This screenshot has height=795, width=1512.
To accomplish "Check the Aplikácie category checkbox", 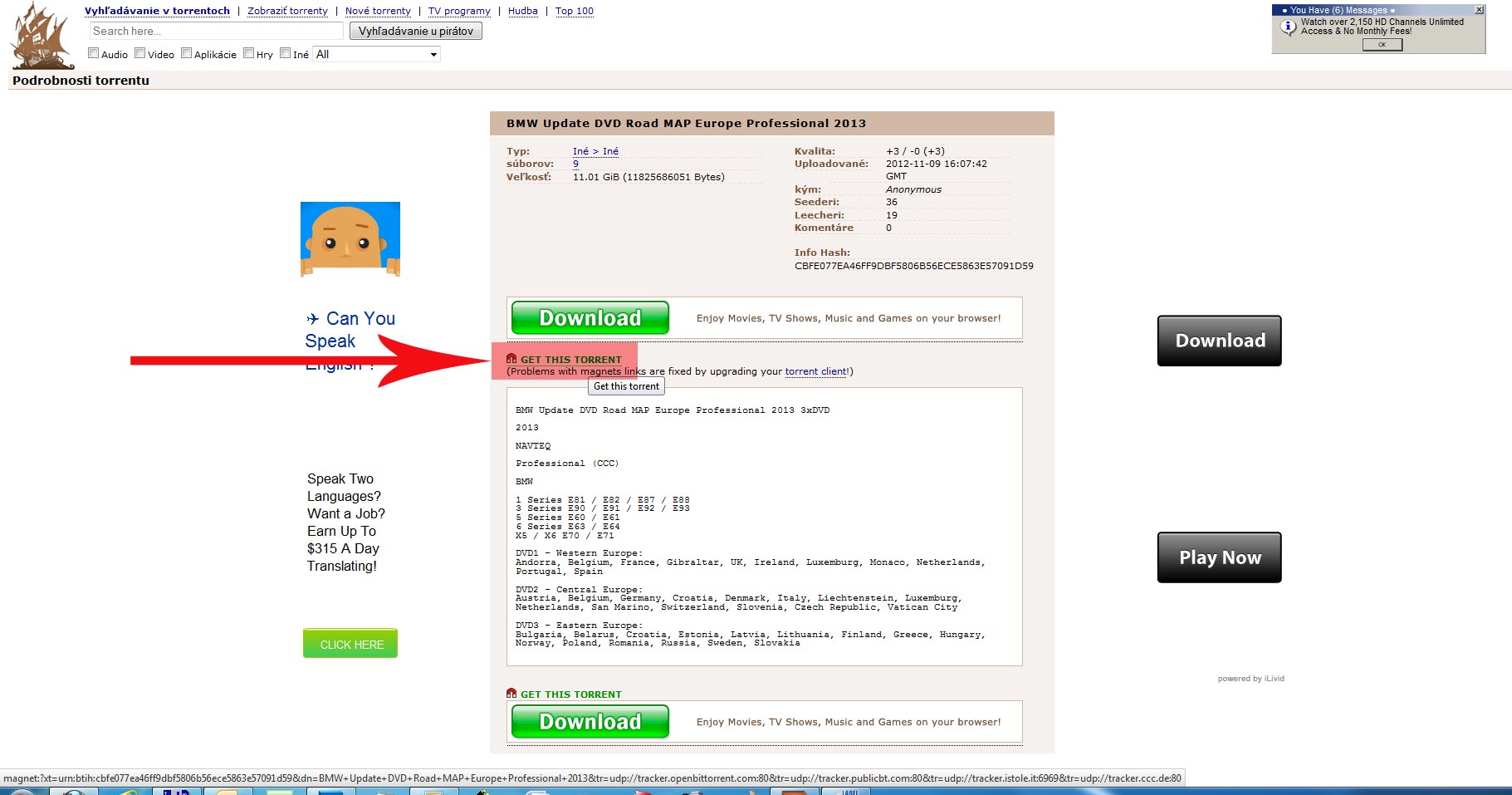I will [x=187, y=53].
